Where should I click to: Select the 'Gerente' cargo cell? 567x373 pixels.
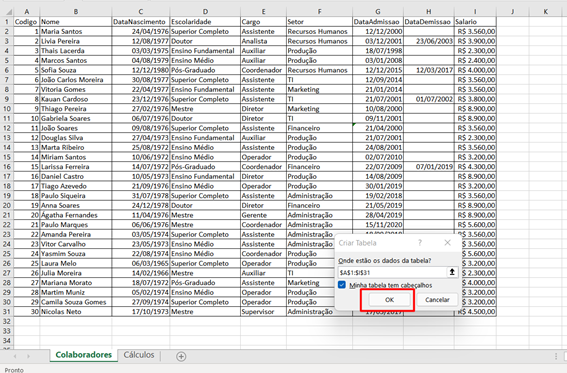263,215
